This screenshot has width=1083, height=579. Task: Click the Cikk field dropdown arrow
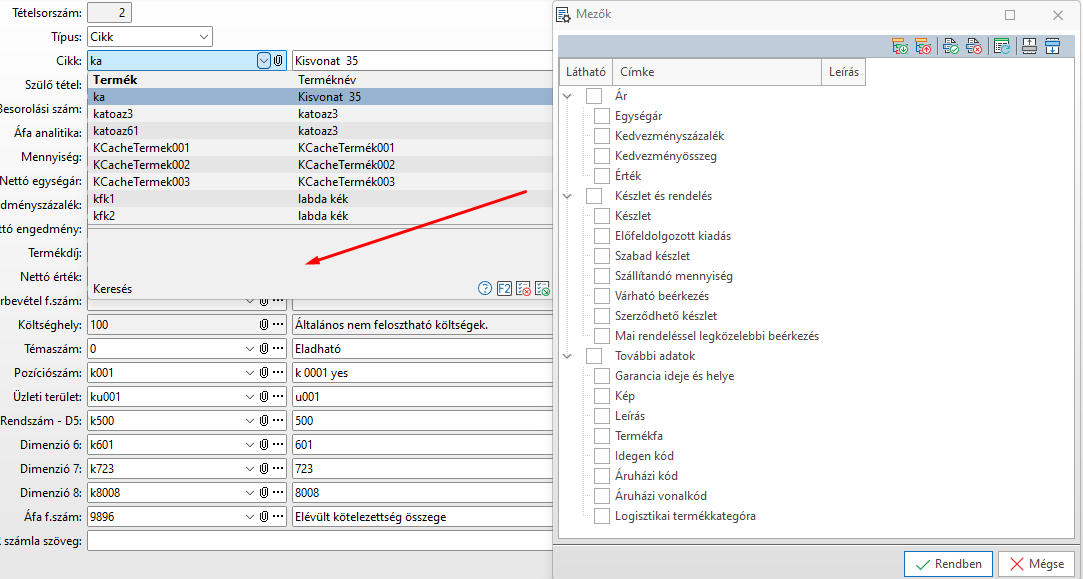tap(264, 61)
